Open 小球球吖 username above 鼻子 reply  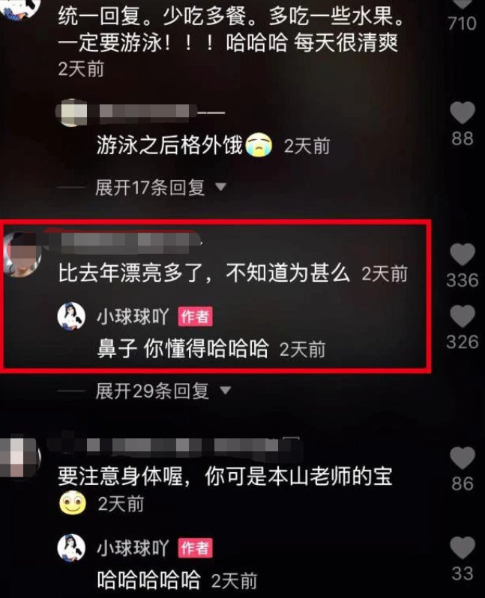[x=133, y=317]
